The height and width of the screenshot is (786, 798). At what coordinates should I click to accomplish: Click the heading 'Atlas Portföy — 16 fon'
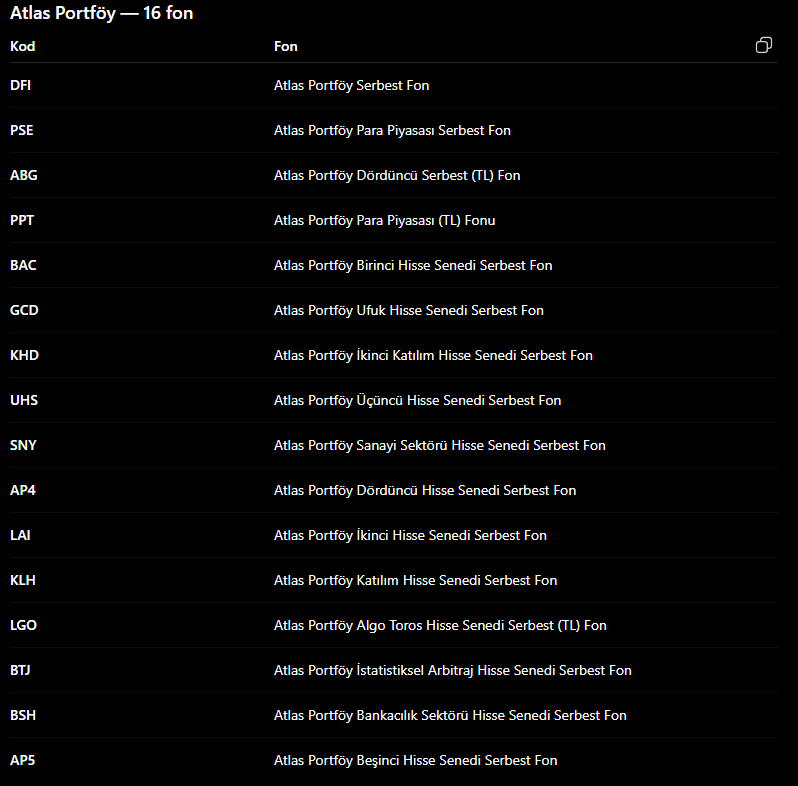click(x=102, y=13)
